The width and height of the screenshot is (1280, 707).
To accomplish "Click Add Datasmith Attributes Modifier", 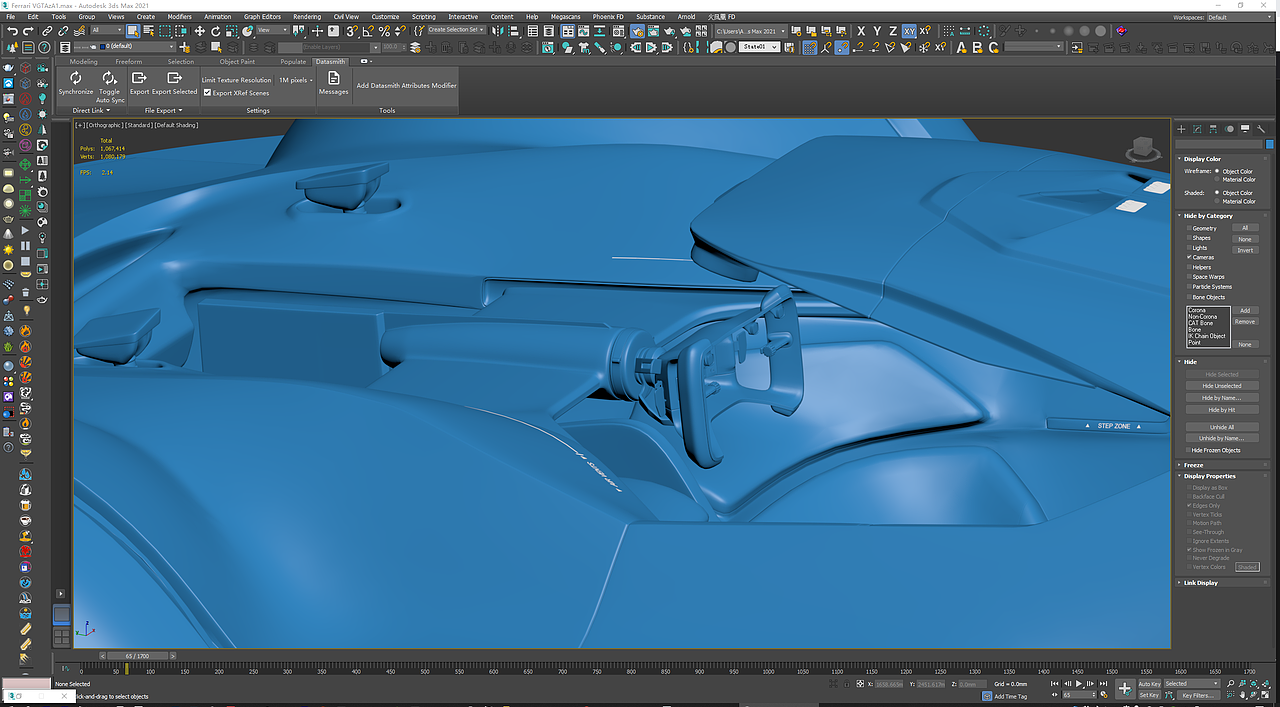I will 404,85.
